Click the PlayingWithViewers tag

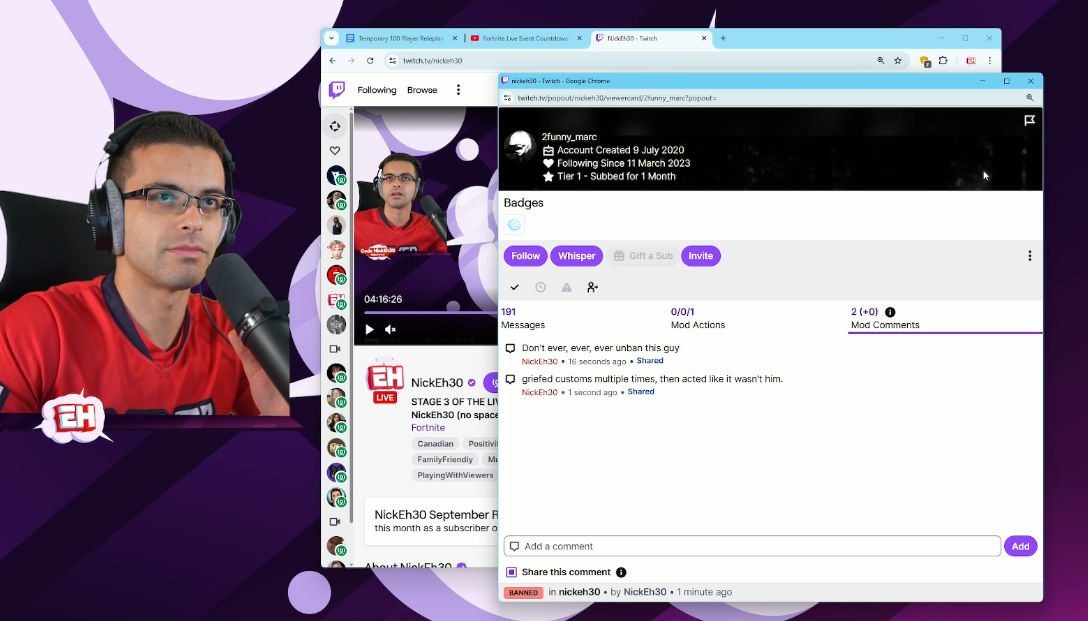click(x=455, y=475)
